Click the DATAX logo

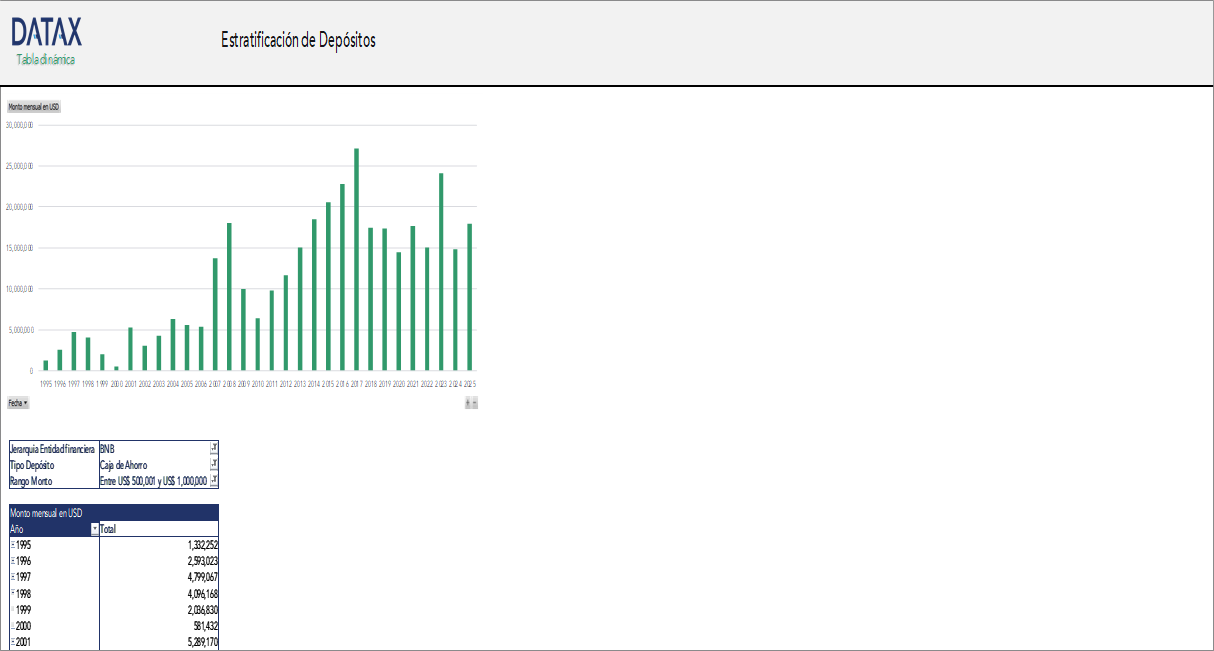(47, 33)
